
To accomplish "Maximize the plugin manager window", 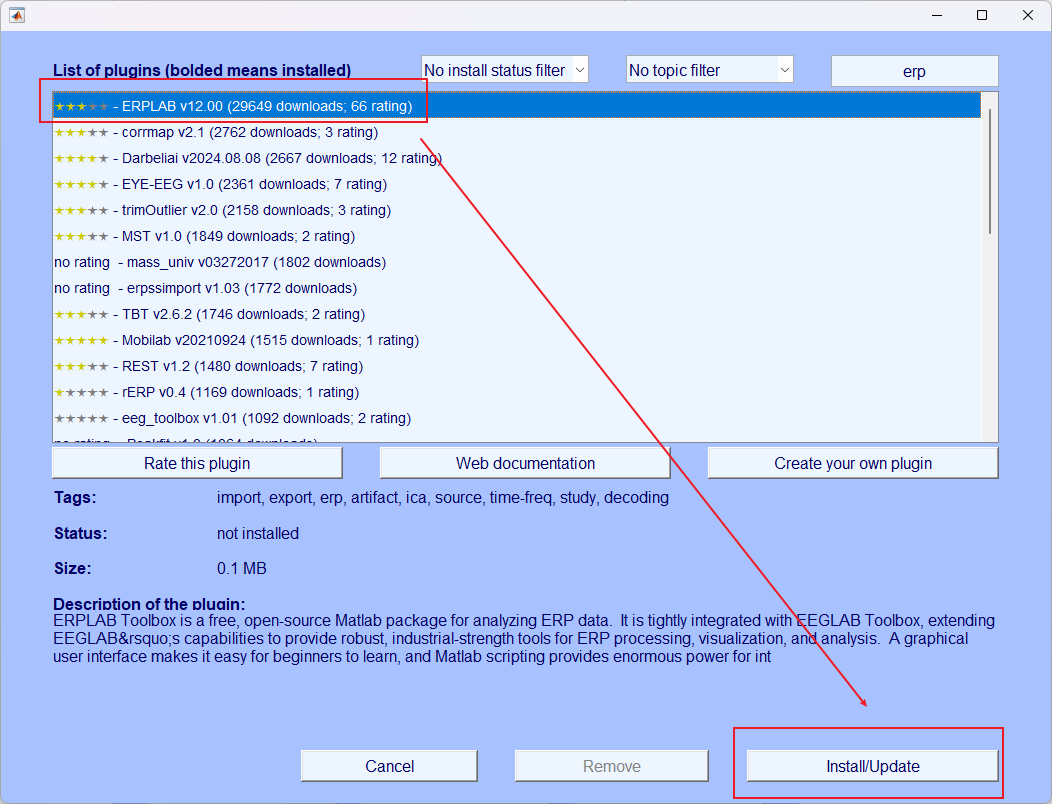I will pos(982,15).
